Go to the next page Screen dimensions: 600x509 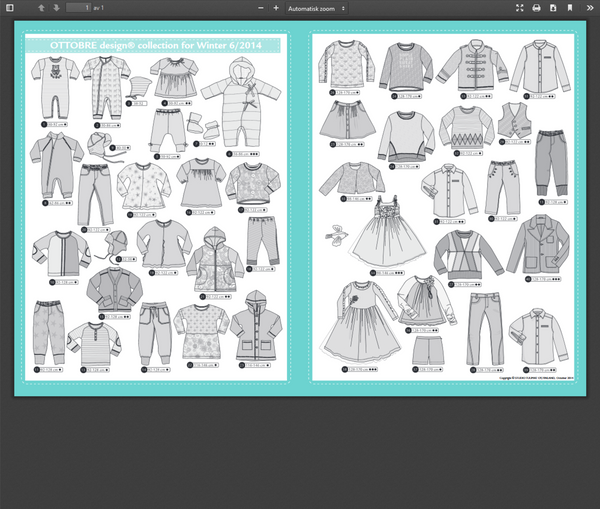pos(56,8)
